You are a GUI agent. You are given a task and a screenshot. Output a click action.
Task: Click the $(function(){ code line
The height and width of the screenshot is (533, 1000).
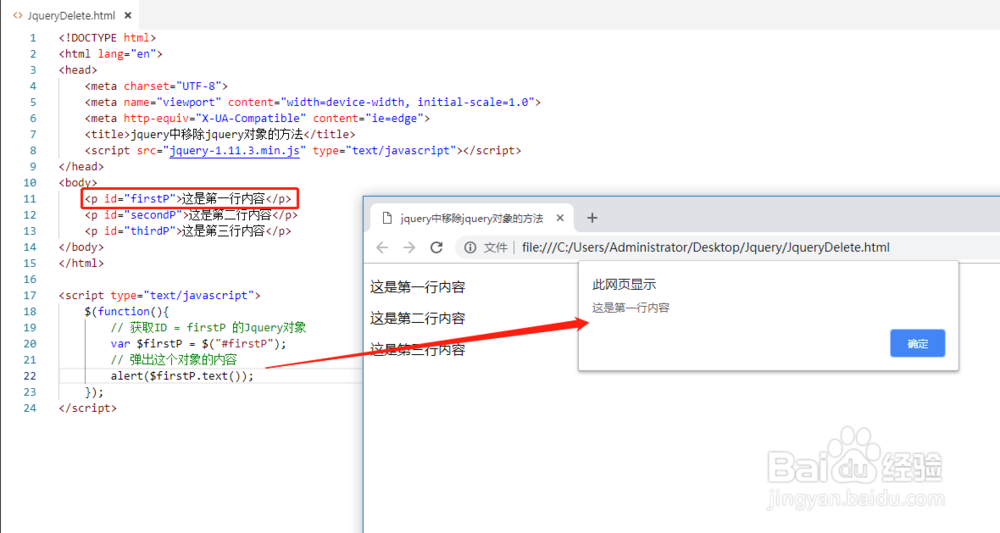pos(127,311)
